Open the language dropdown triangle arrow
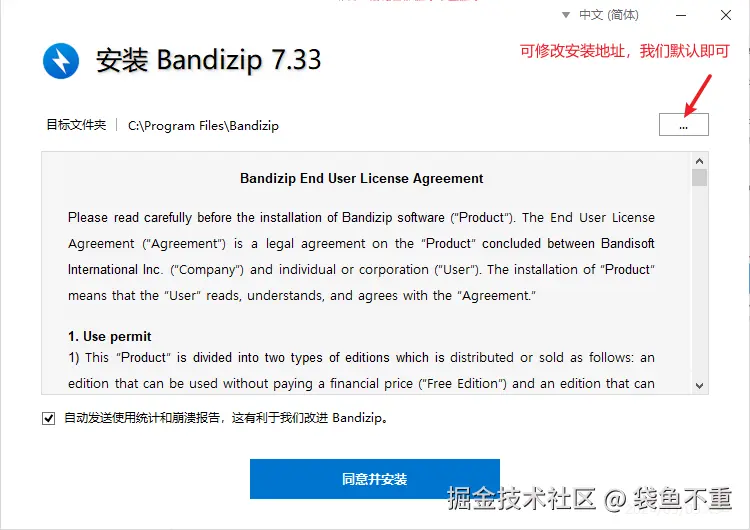The image size is (750, 530). pyautogui.click(x=566, y=15)
